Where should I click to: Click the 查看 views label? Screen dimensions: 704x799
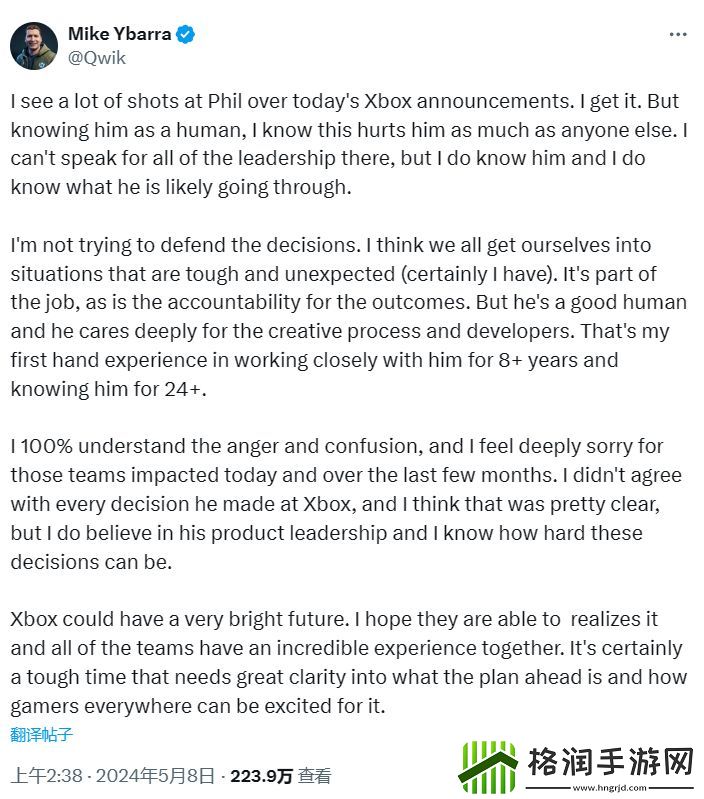[314, 776]
